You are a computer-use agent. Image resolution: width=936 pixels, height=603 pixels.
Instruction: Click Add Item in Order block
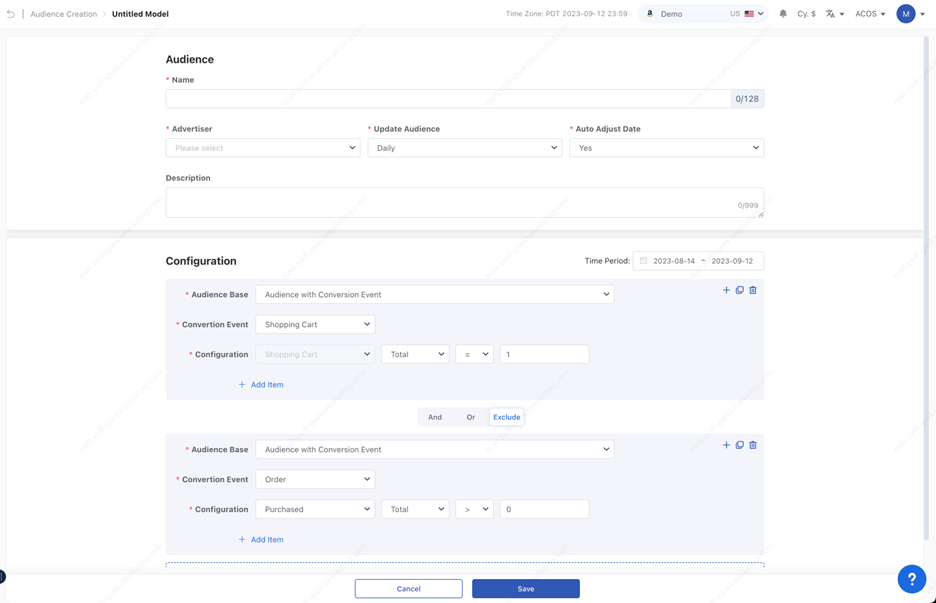click(261, 539)
